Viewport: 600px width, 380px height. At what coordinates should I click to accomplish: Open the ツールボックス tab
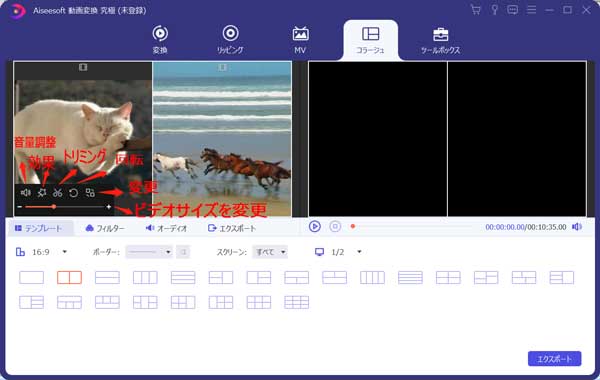441,40
